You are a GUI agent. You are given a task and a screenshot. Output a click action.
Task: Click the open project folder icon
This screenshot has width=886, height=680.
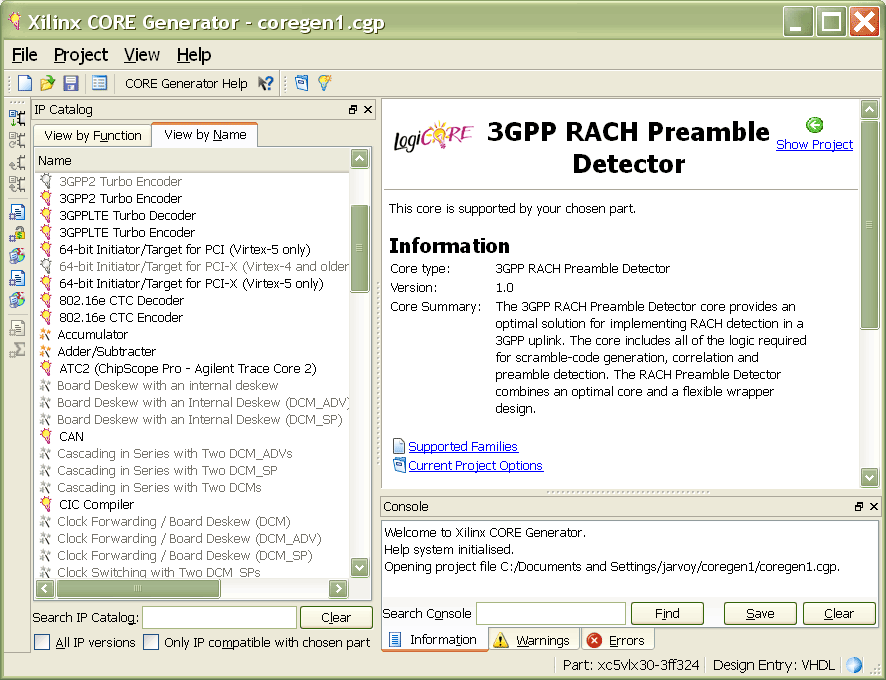click(47, 84)
